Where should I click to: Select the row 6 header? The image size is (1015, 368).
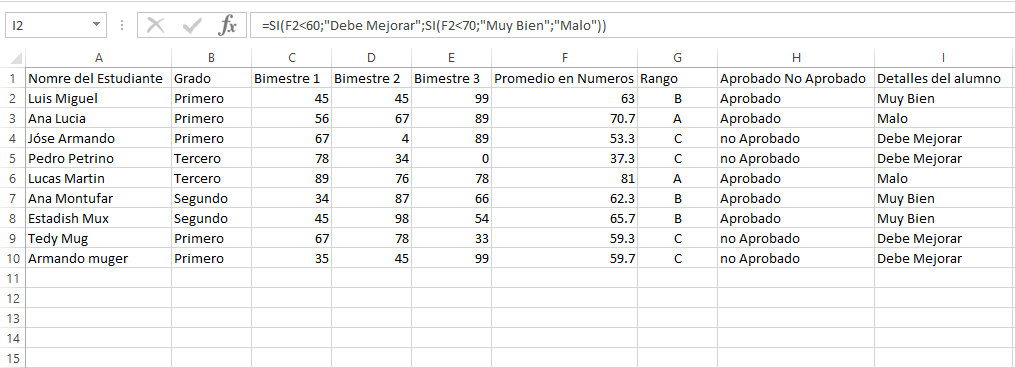point(13,178)
